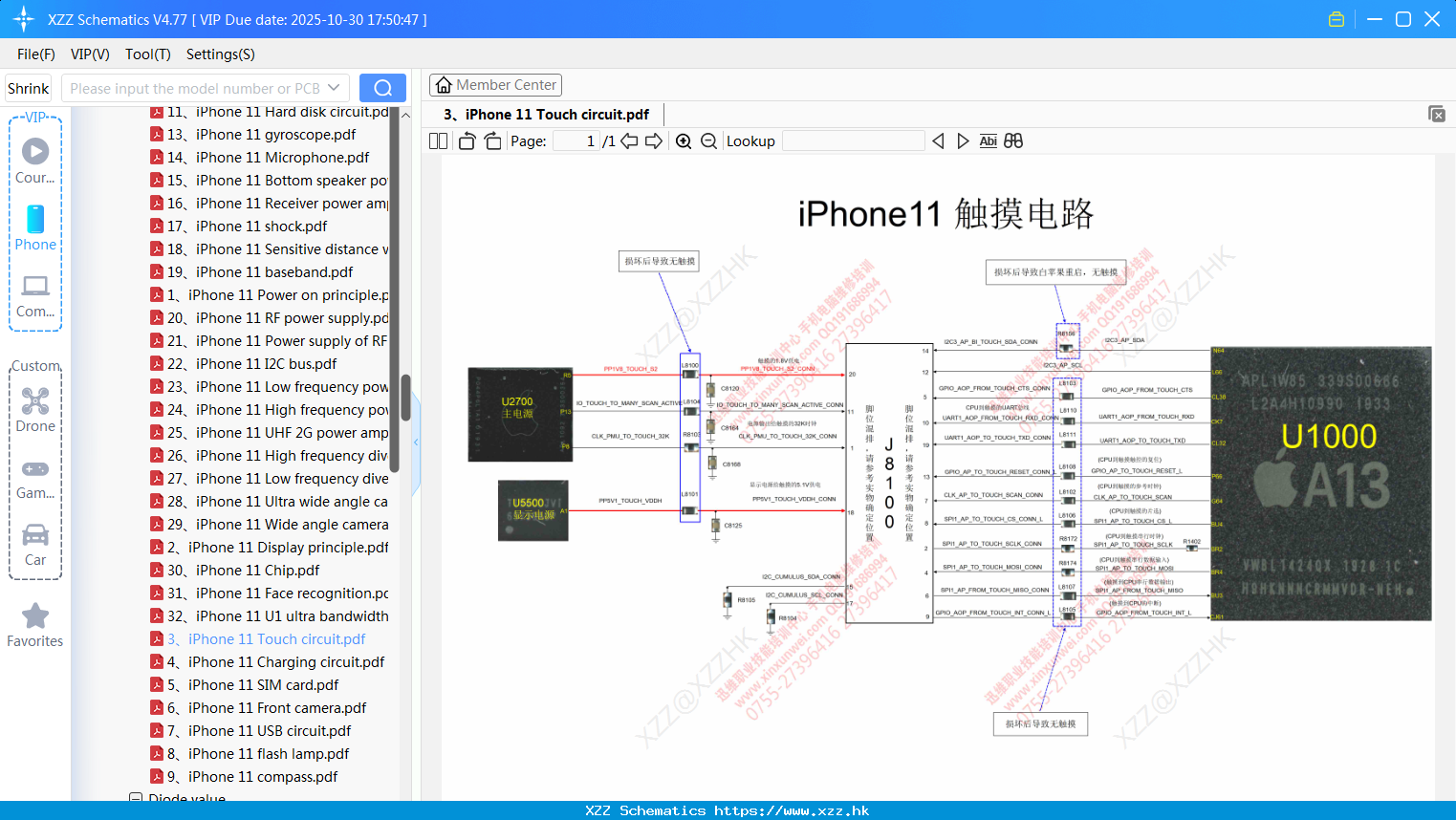Click the PDF icon beside iPhone 11 Chip.pdf
The image size is (1456, 820).
pos(157,571)
